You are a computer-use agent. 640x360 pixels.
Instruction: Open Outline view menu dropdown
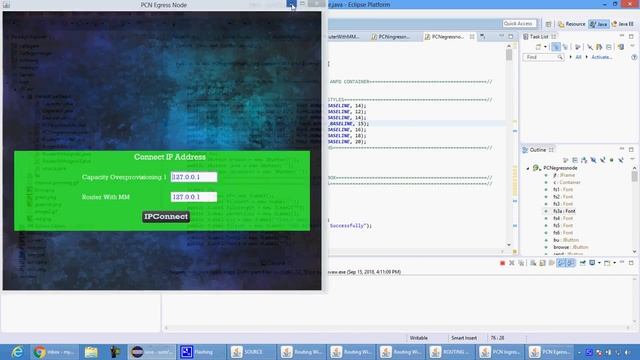(632, 160)
